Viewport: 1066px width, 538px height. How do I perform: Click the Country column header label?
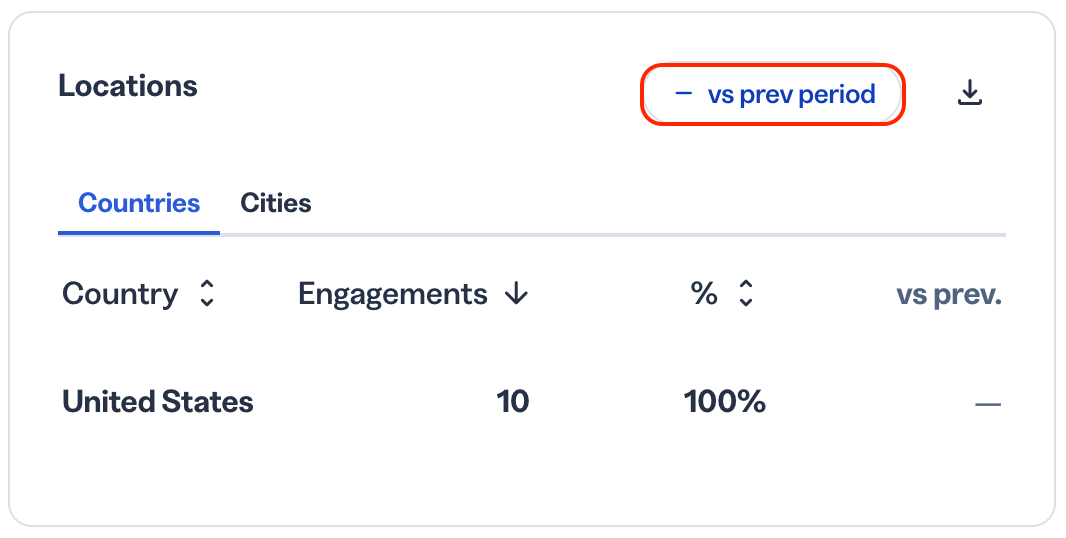[x=120, y=294]
